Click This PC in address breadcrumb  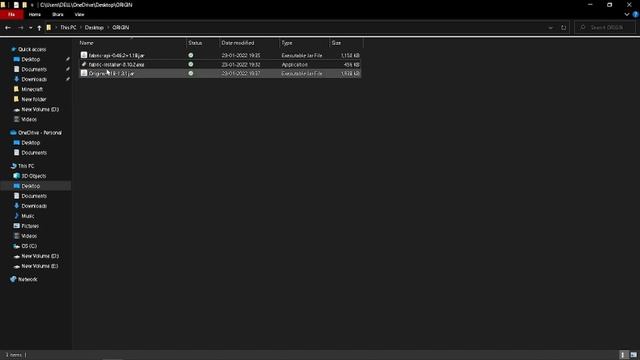coord(68,28)
